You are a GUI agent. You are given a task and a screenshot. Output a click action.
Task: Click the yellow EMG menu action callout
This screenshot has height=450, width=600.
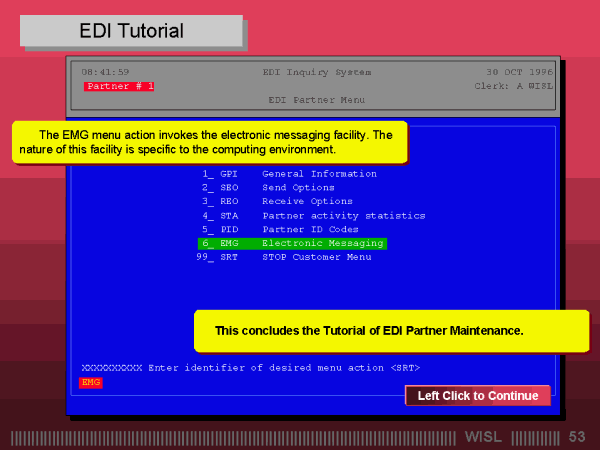point(209,142)
